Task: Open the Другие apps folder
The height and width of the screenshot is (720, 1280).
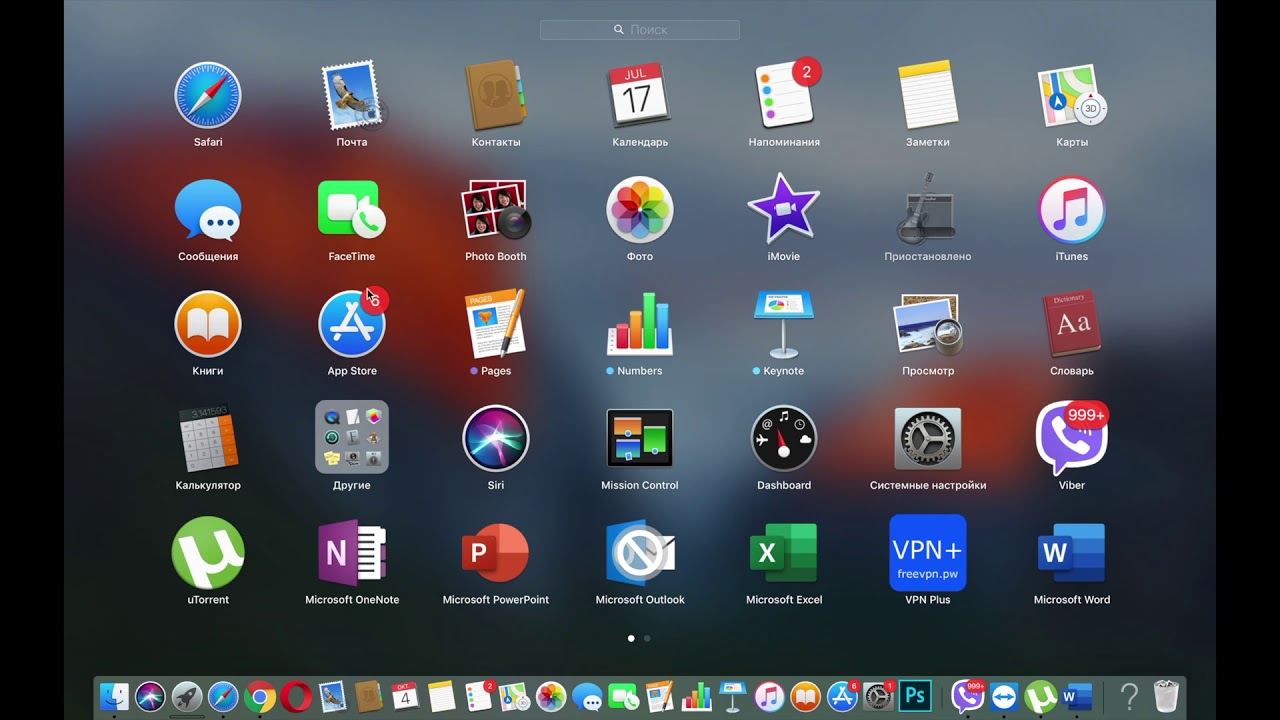Action: (352, 438)
